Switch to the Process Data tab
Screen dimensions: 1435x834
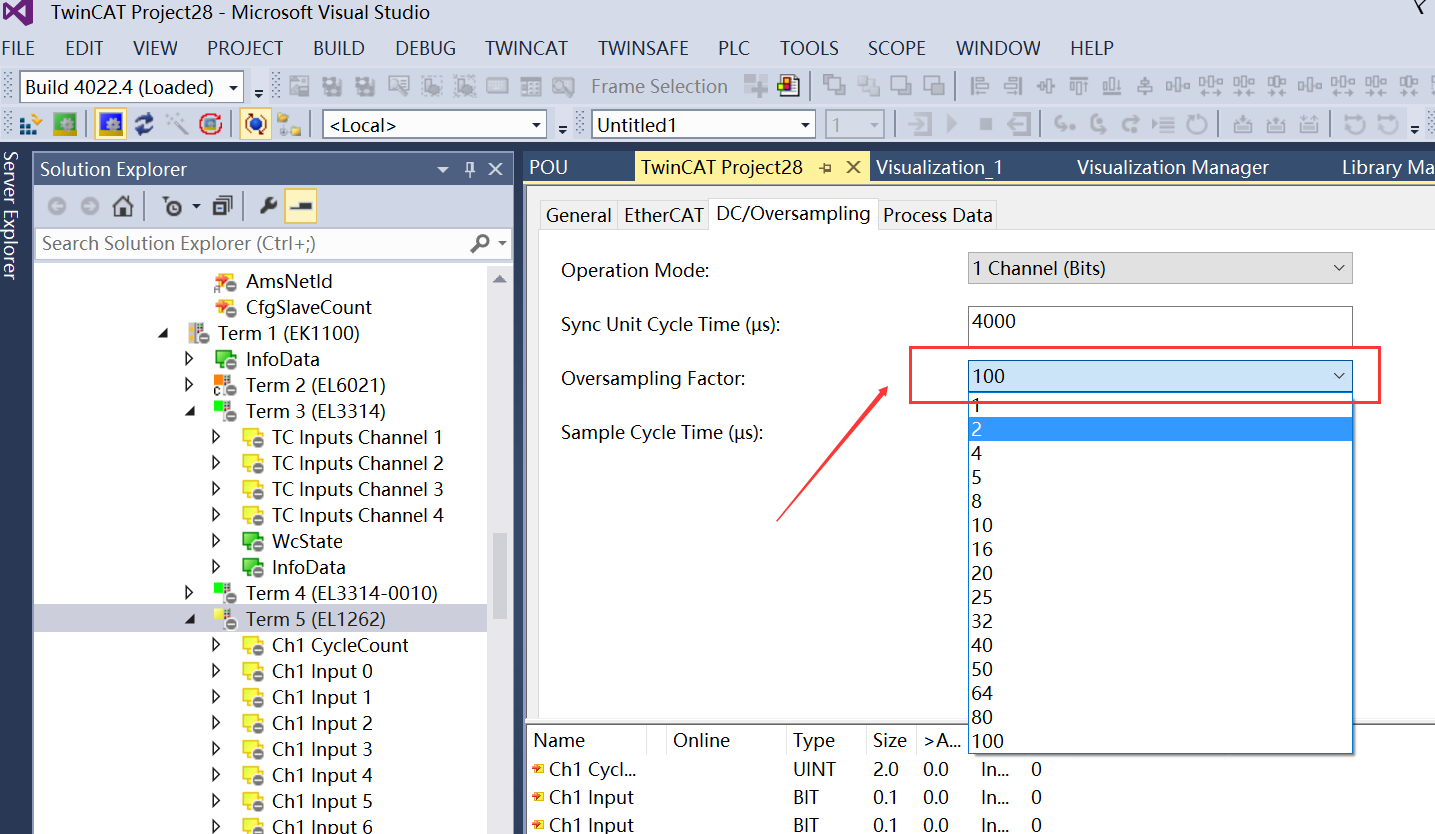[x=937, y=215]
